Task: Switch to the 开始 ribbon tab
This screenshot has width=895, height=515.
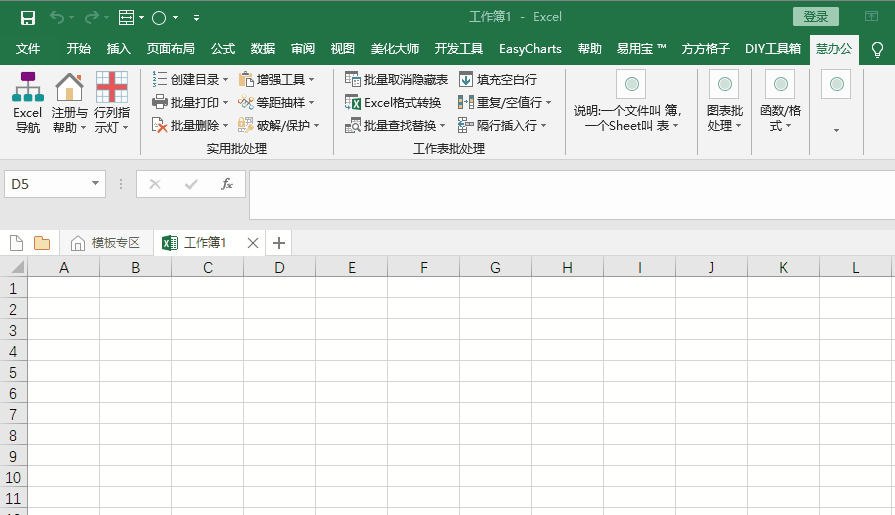Action: 78,49
